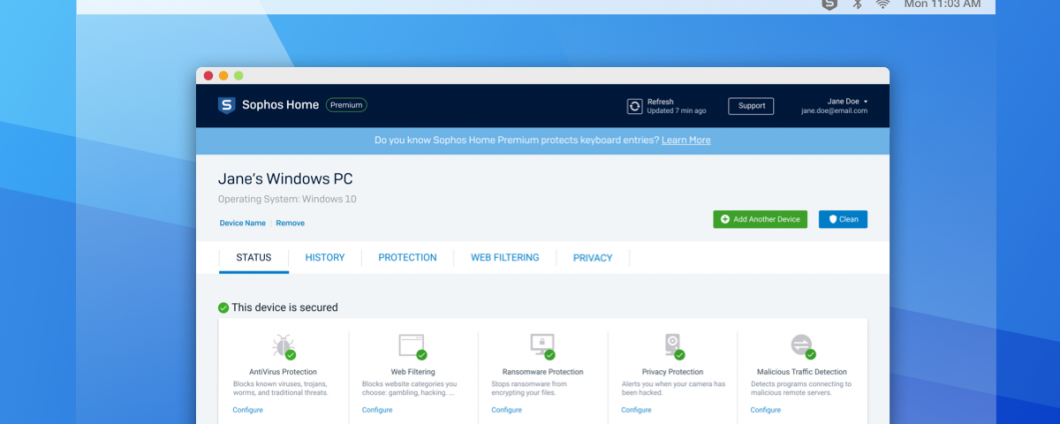Configure Web Filtering settings

click(377, 410)
